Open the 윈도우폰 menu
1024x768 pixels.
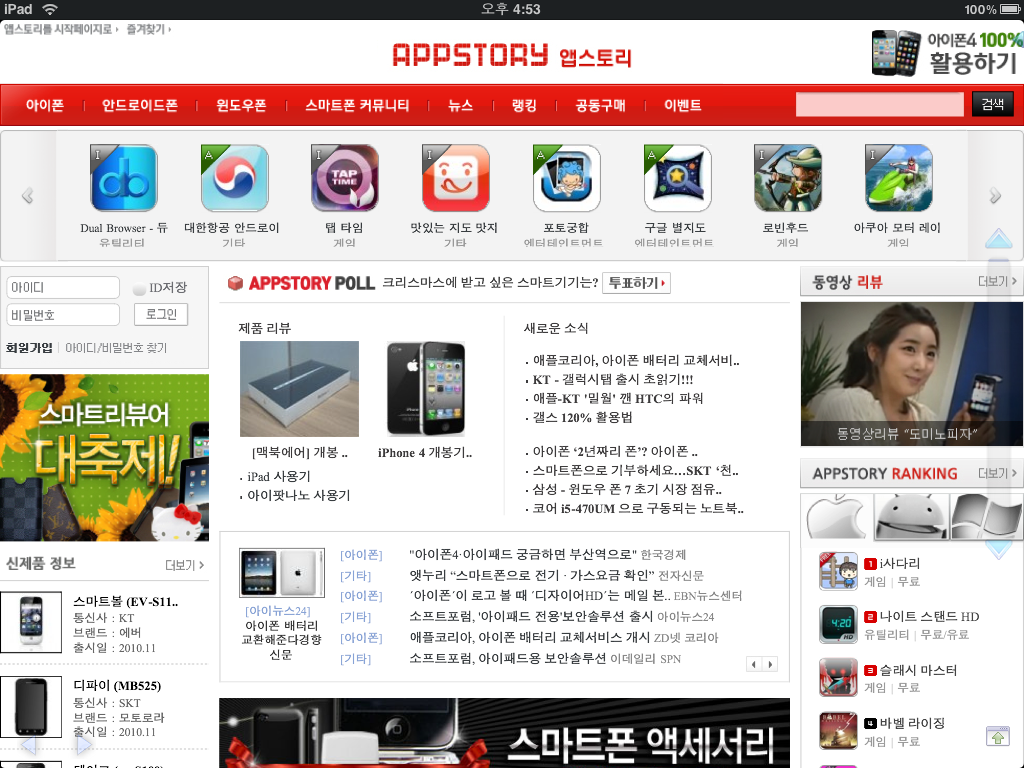(241, 105)
